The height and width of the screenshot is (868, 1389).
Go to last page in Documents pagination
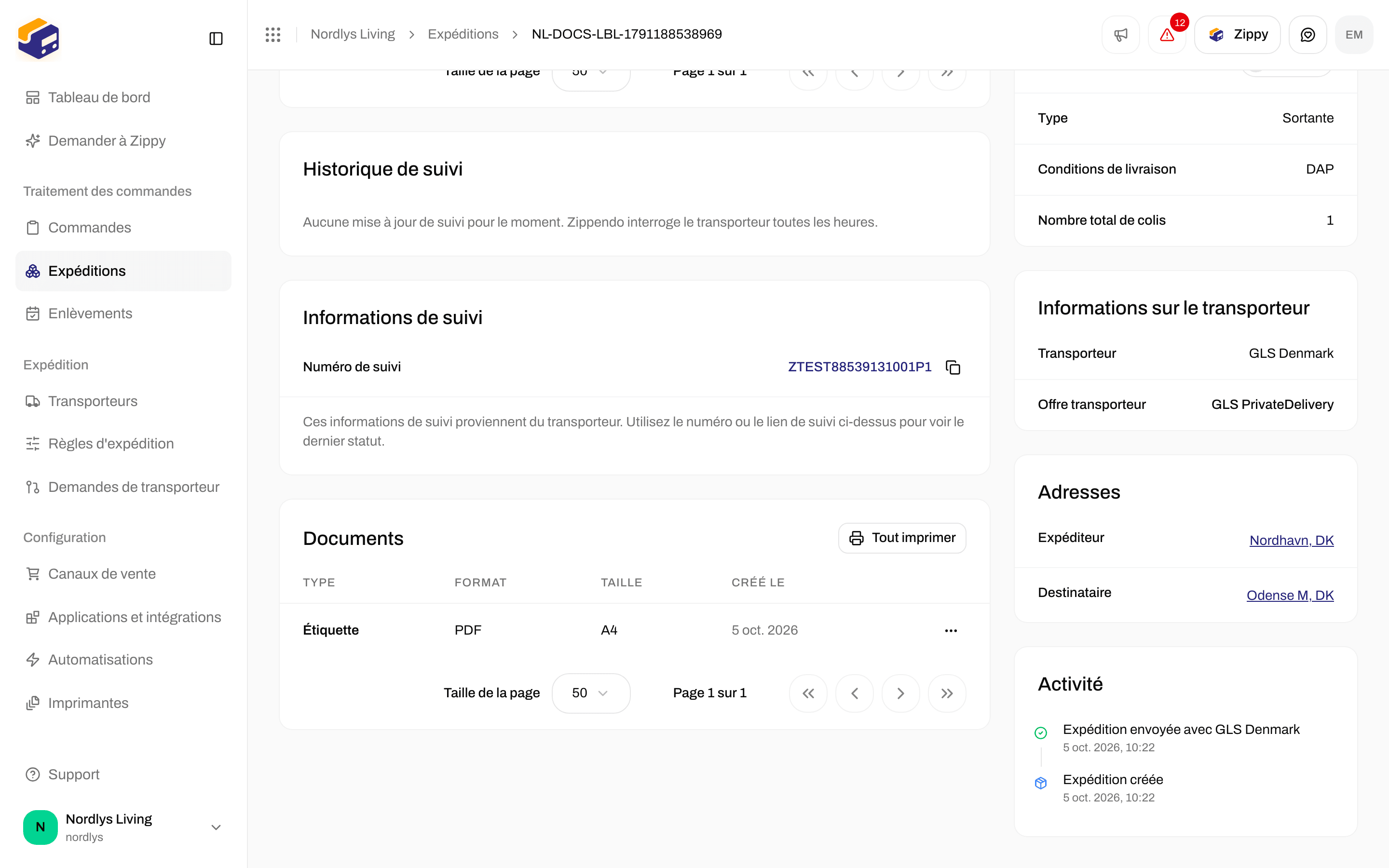[x=947, y=693]
